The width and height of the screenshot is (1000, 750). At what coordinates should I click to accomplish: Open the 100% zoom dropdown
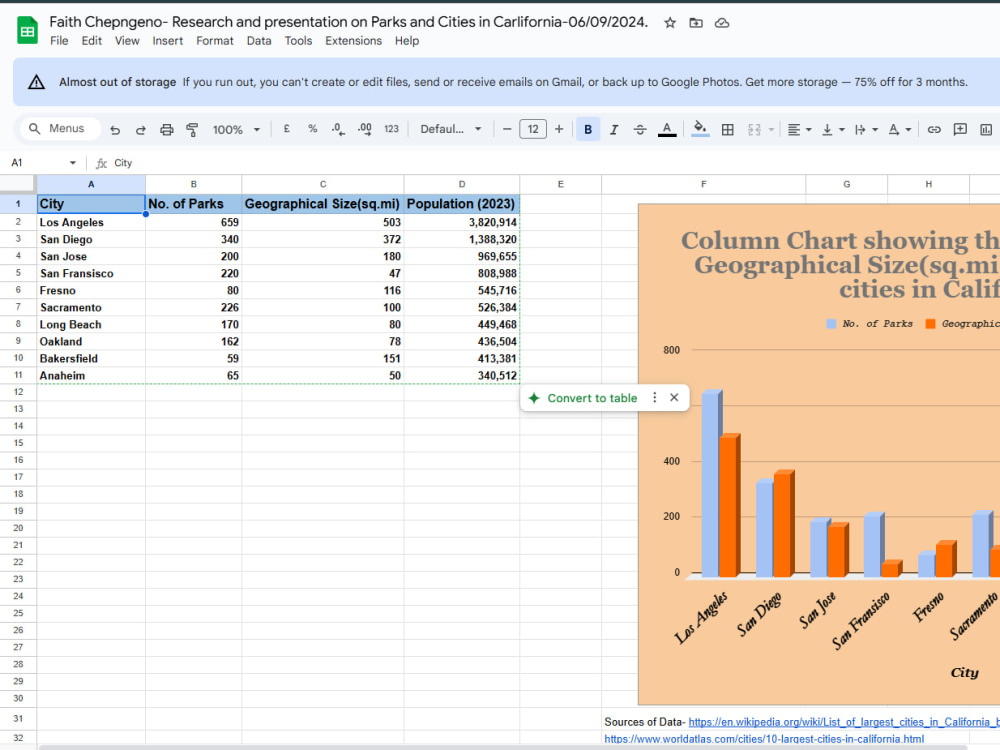click(x=236, y=129)
